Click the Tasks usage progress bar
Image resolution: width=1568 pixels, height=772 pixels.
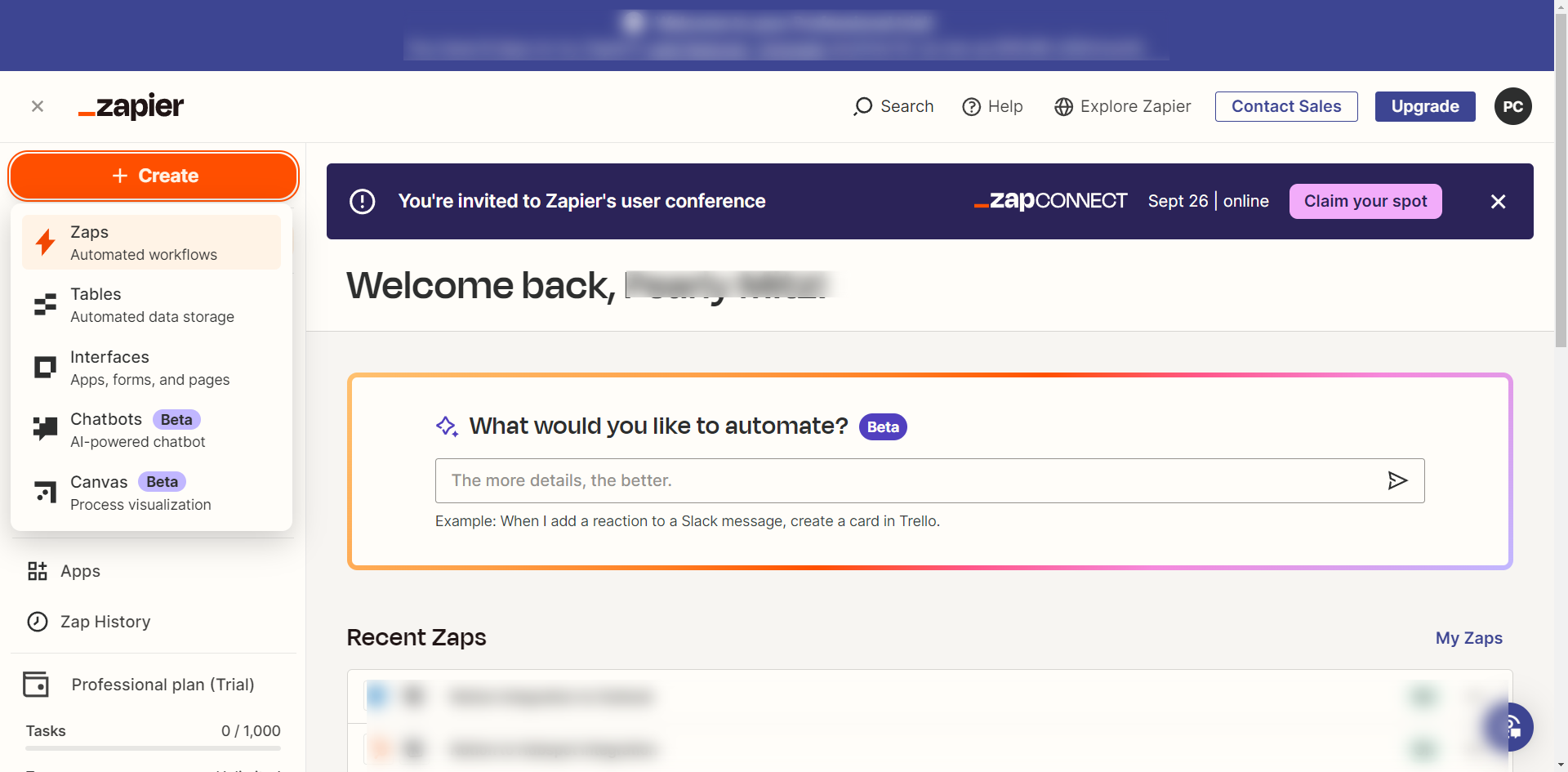[x=153, y=747]
